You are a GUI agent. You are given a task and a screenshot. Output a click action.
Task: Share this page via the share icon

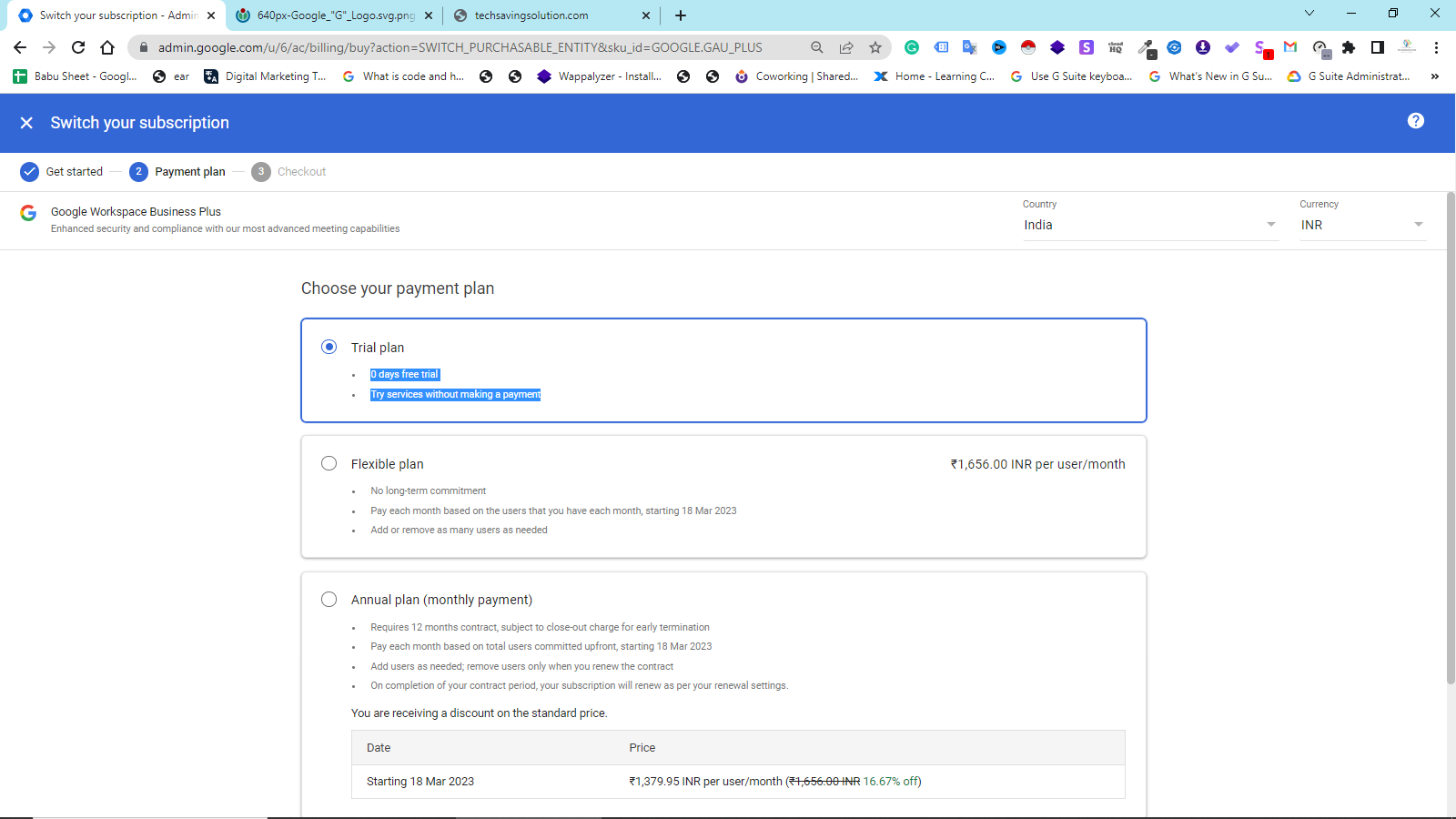[846, 47]
